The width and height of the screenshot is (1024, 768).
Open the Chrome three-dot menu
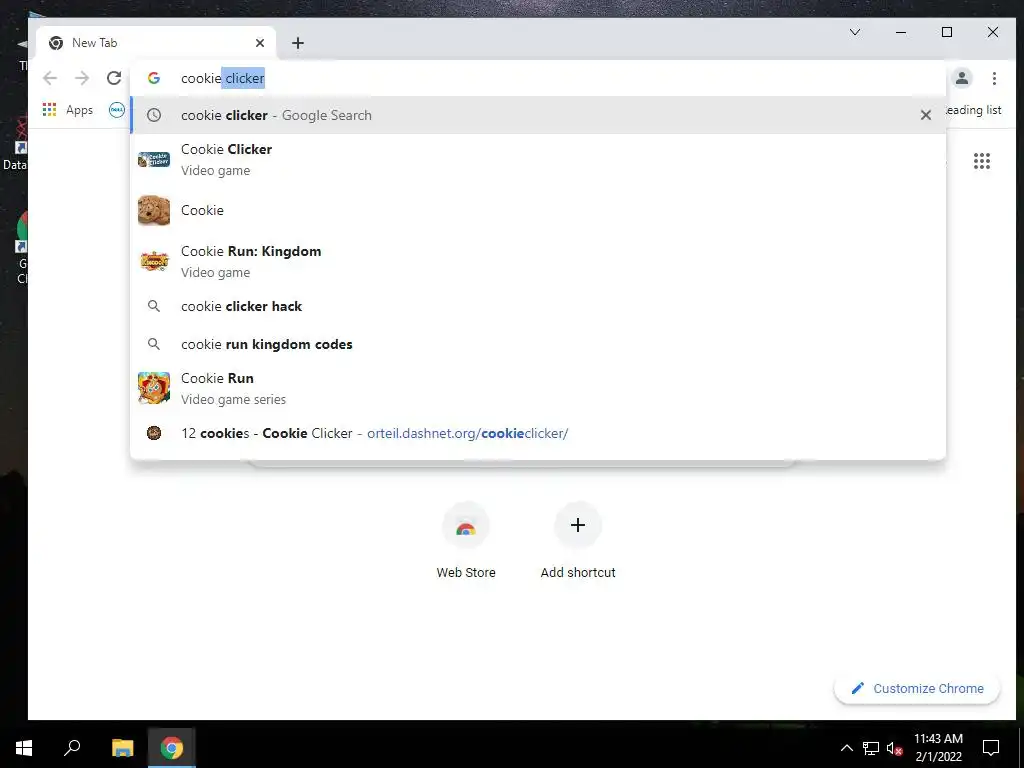pos(994,78)
